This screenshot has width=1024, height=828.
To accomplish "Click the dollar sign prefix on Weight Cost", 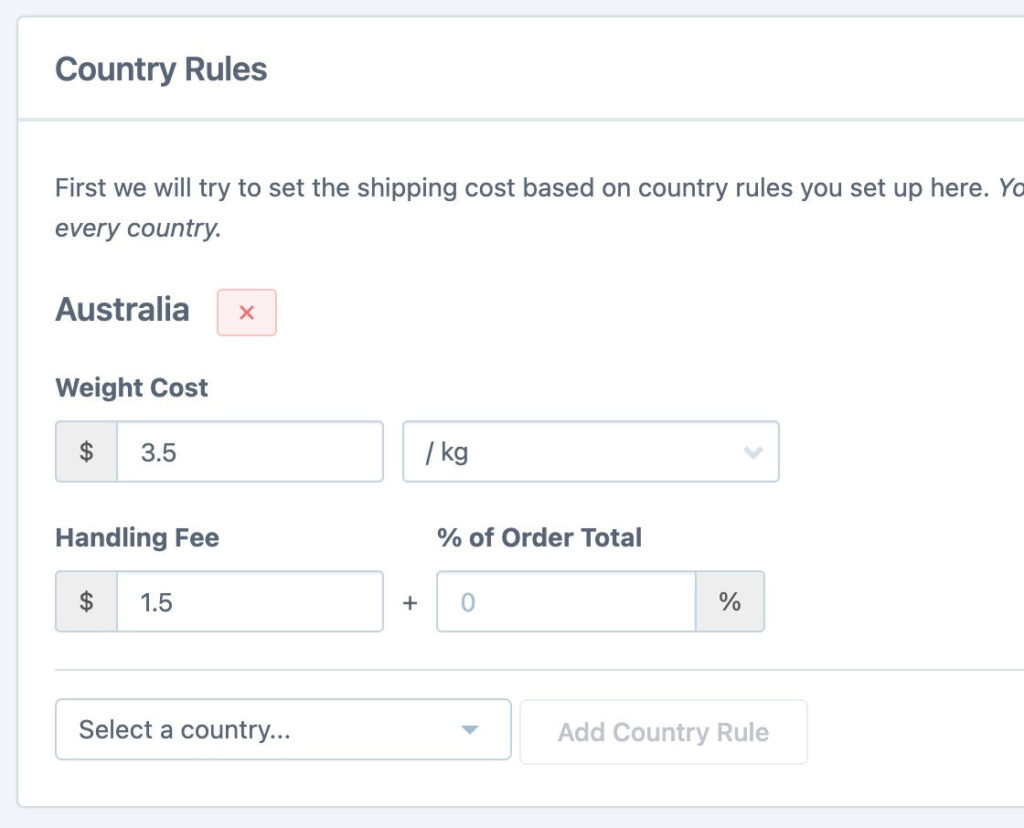I will (x=86, y=451).
